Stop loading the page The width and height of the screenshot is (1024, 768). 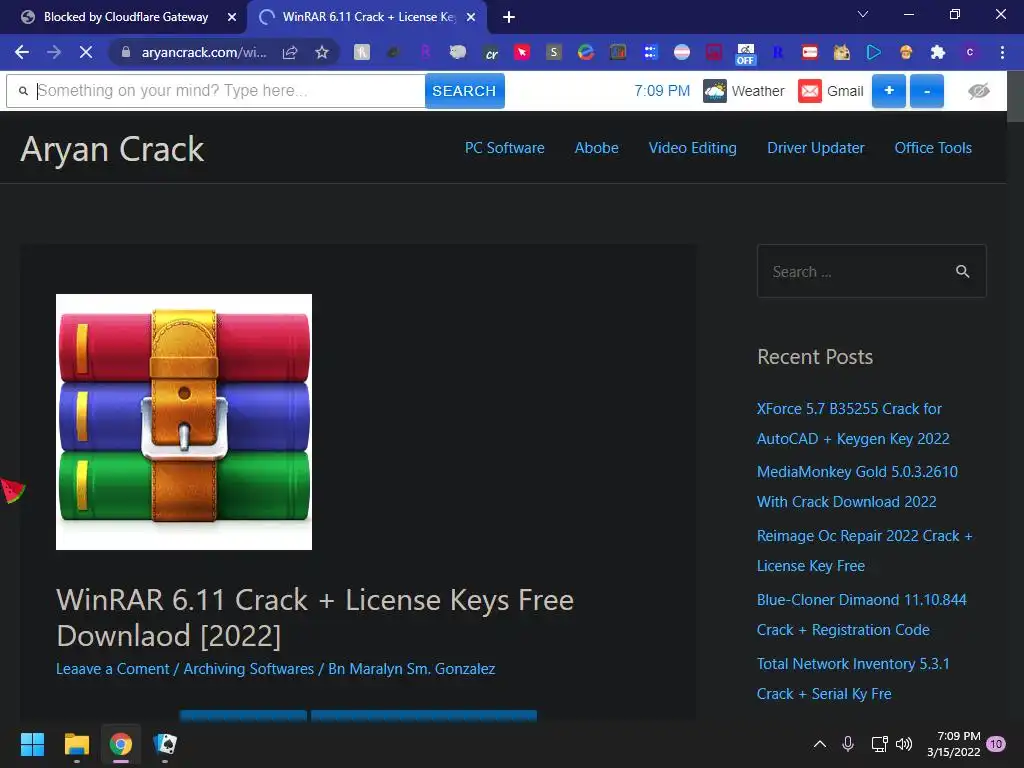(86, 52)
